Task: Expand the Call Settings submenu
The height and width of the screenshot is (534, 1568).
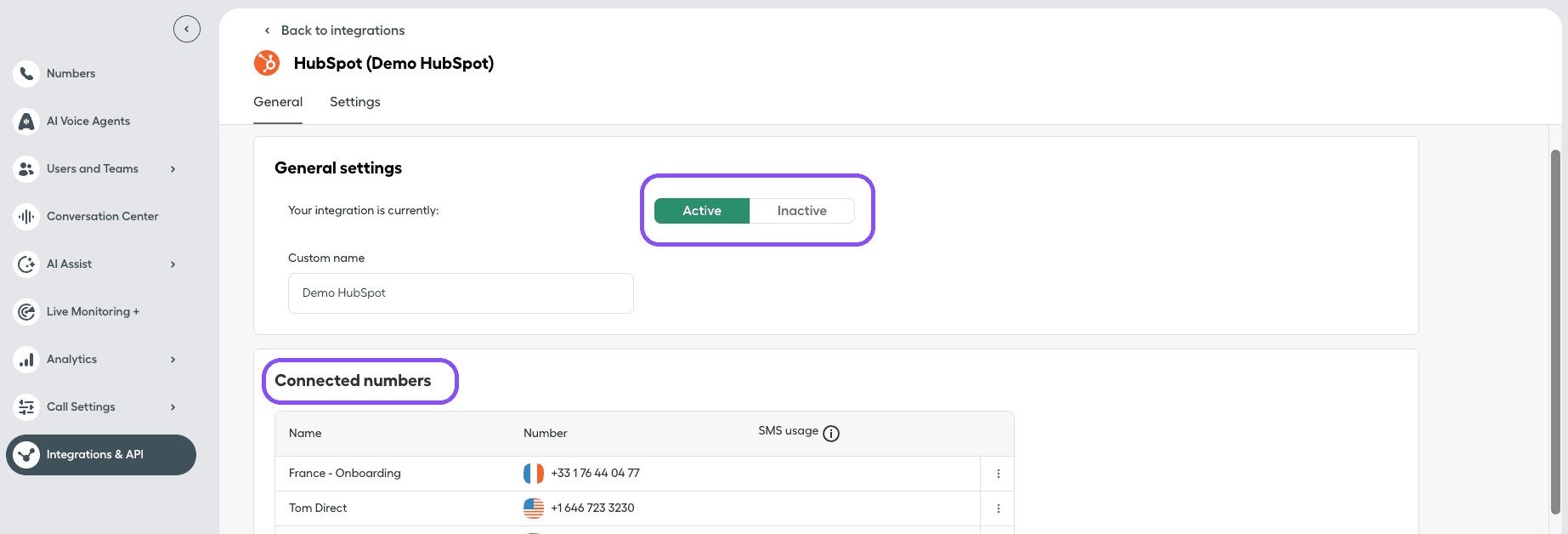Action: pos(173,407)
